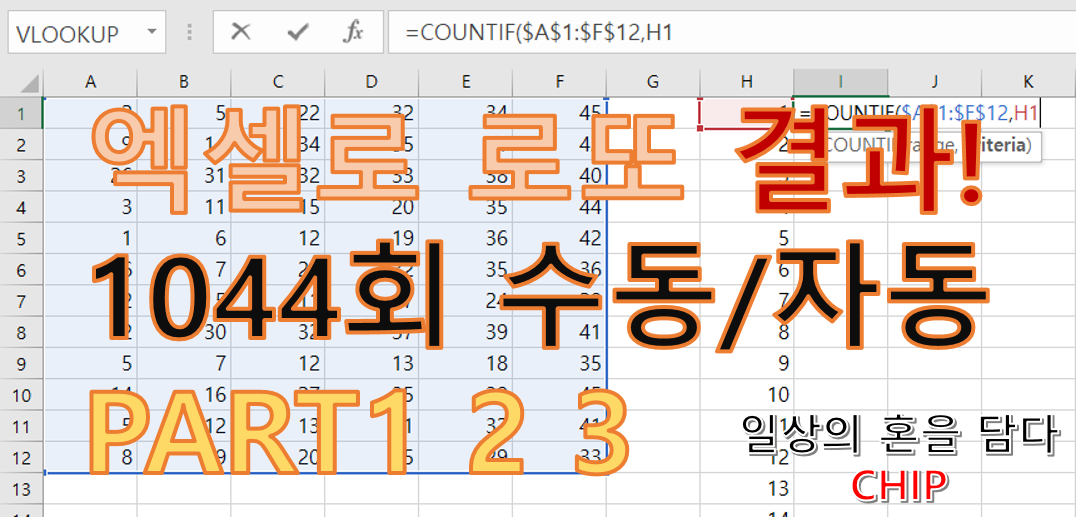This screenshot has width=1076, height=518.
Task: Select column H header
Action: 747,82
